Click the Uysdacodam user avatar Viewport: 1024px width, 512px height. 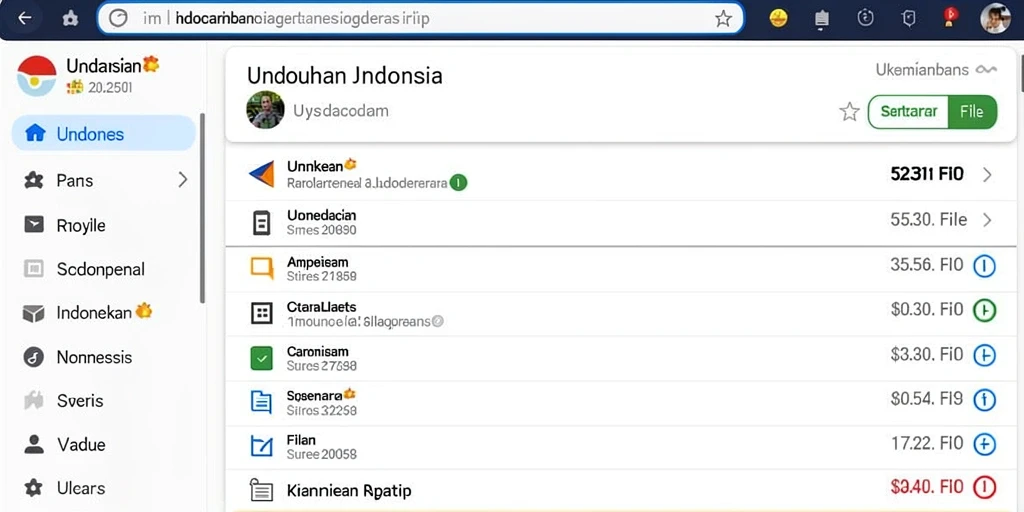tap(265, 110)
